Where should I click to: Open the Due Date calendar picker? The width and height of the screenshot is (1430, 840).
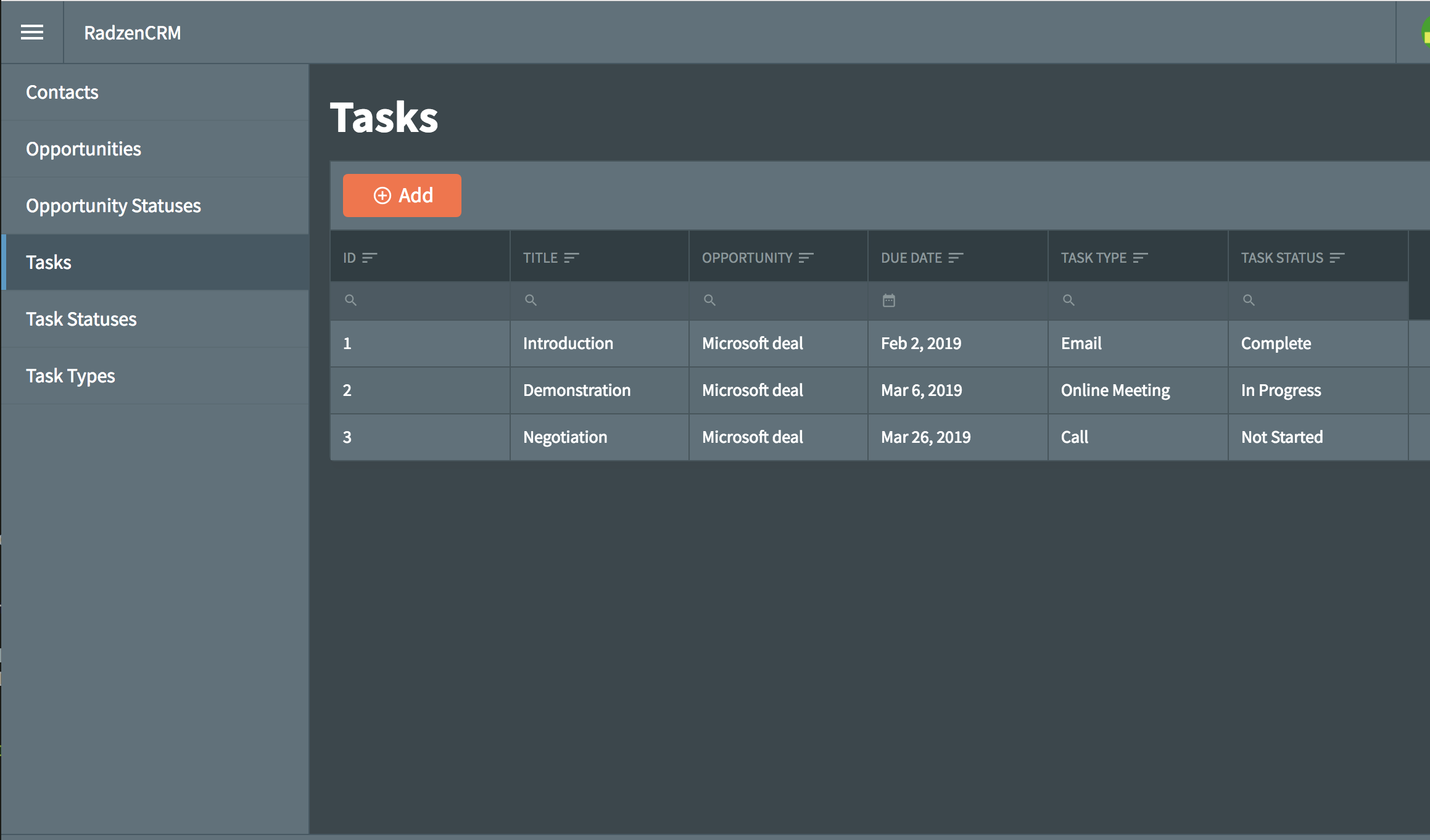[889, 300]
